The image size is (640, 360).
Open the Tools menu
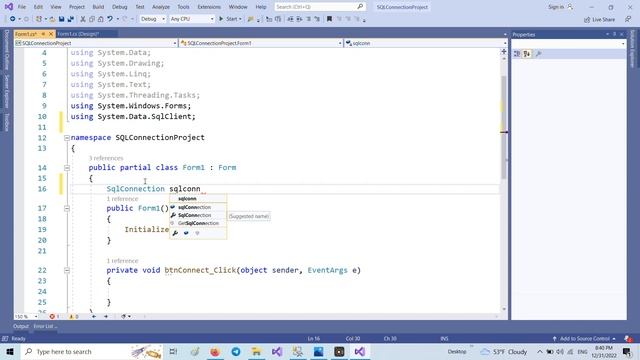[183, 7]
